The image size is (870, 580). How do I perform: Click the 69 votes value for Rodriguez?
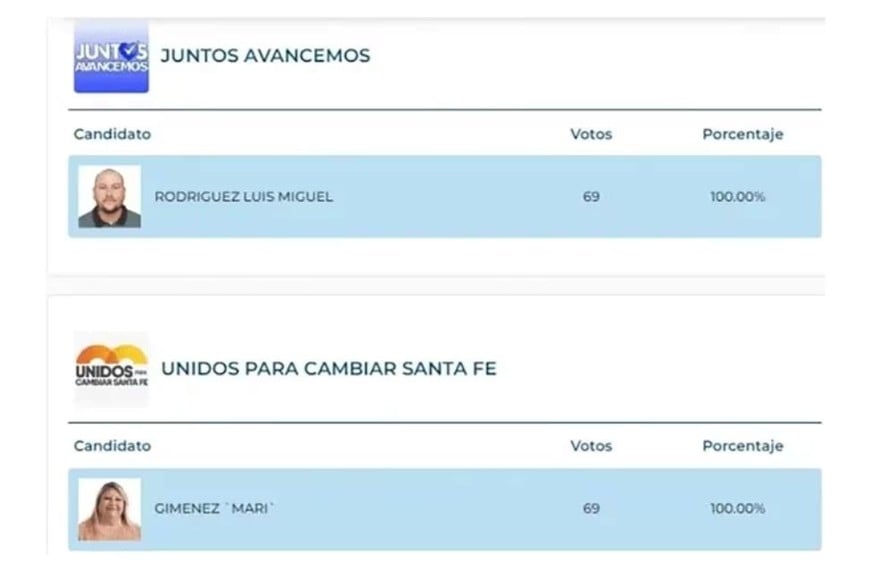click(x=592, y=197)
